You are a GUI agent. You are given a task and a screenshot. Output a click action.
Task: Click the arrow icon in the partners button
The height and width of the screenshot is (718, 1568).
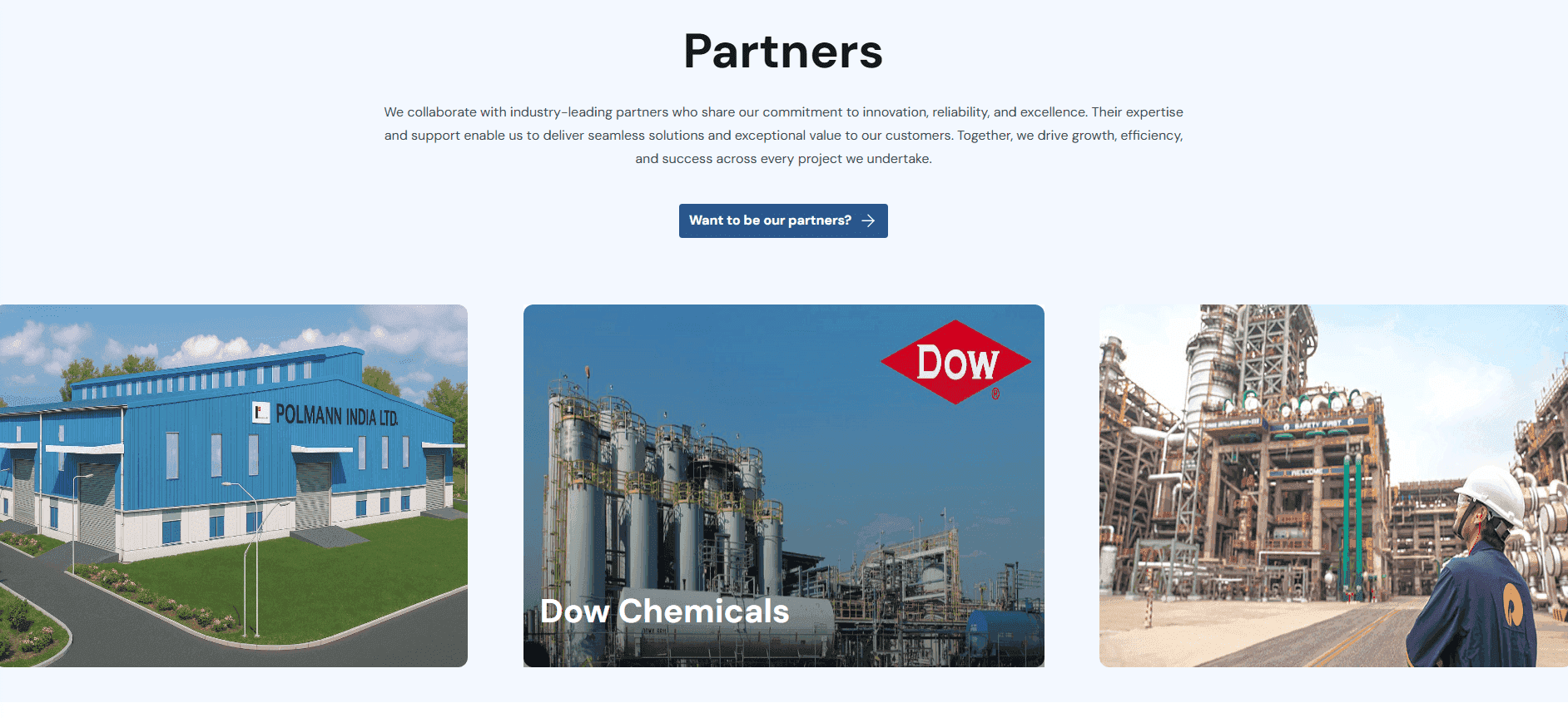click(x=868, y=220)
